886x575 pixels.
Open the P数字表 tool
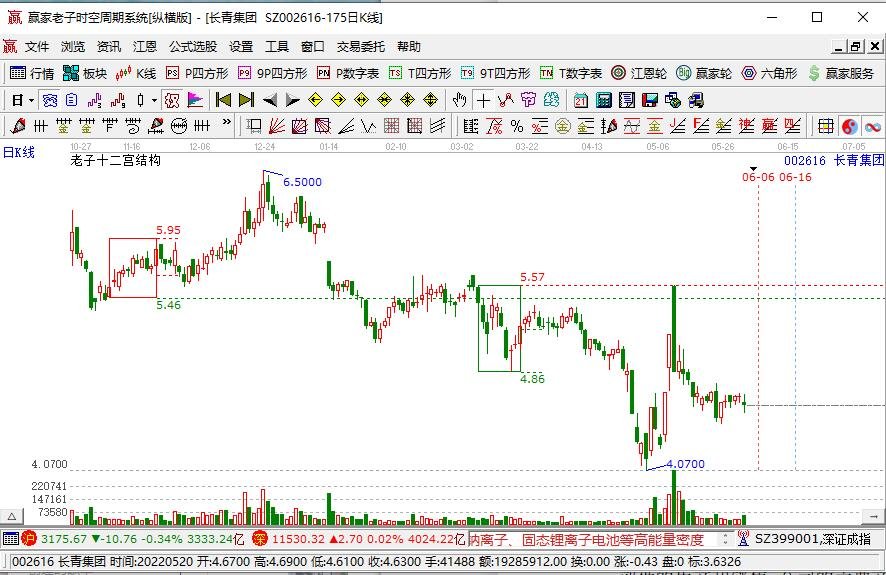(x=348, y=73)
